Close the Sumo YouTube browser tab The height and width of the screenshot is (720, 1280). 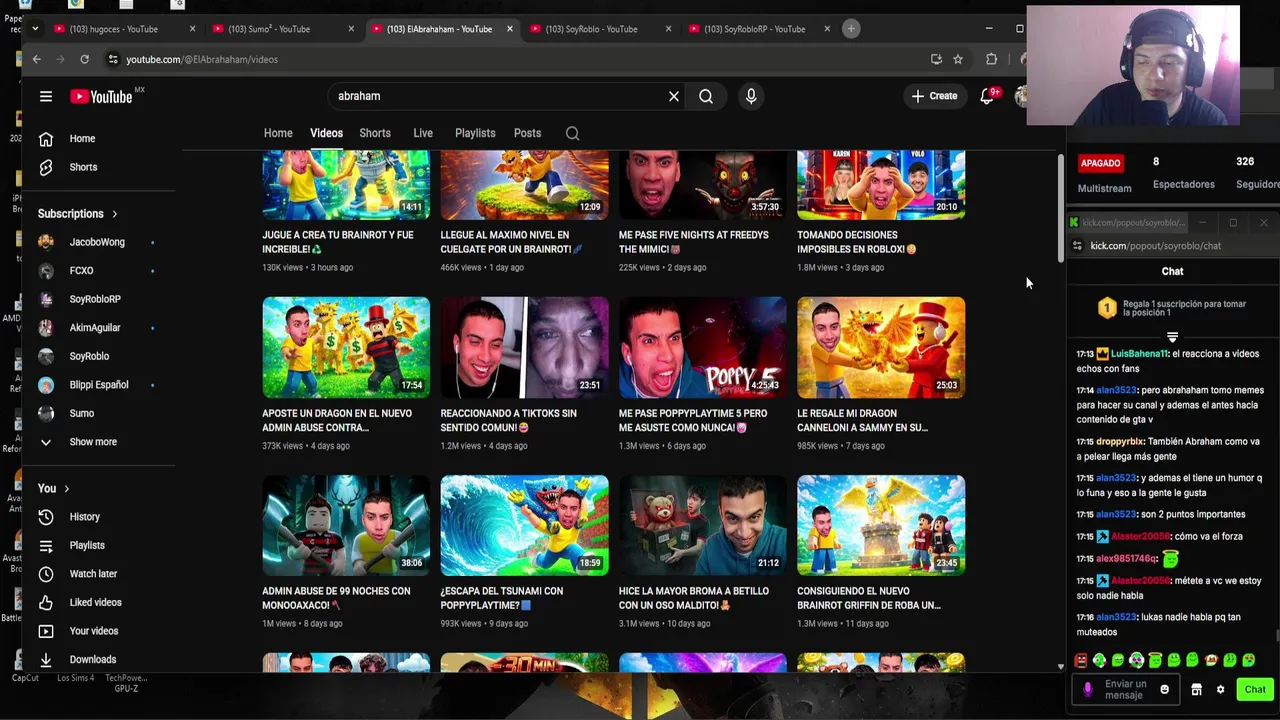tap(351, 29)
